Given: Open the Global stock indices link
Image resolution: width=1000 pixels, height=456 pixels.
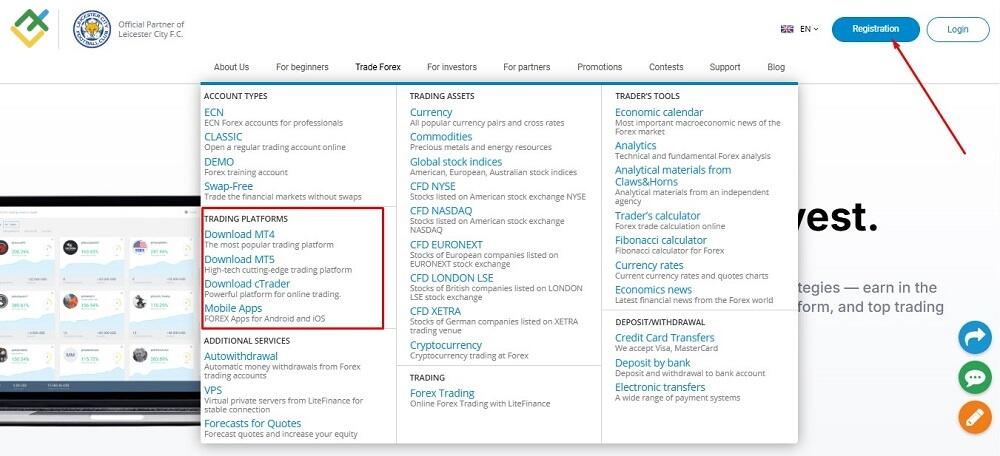Looking at the screenshot, I should point(456,162).
